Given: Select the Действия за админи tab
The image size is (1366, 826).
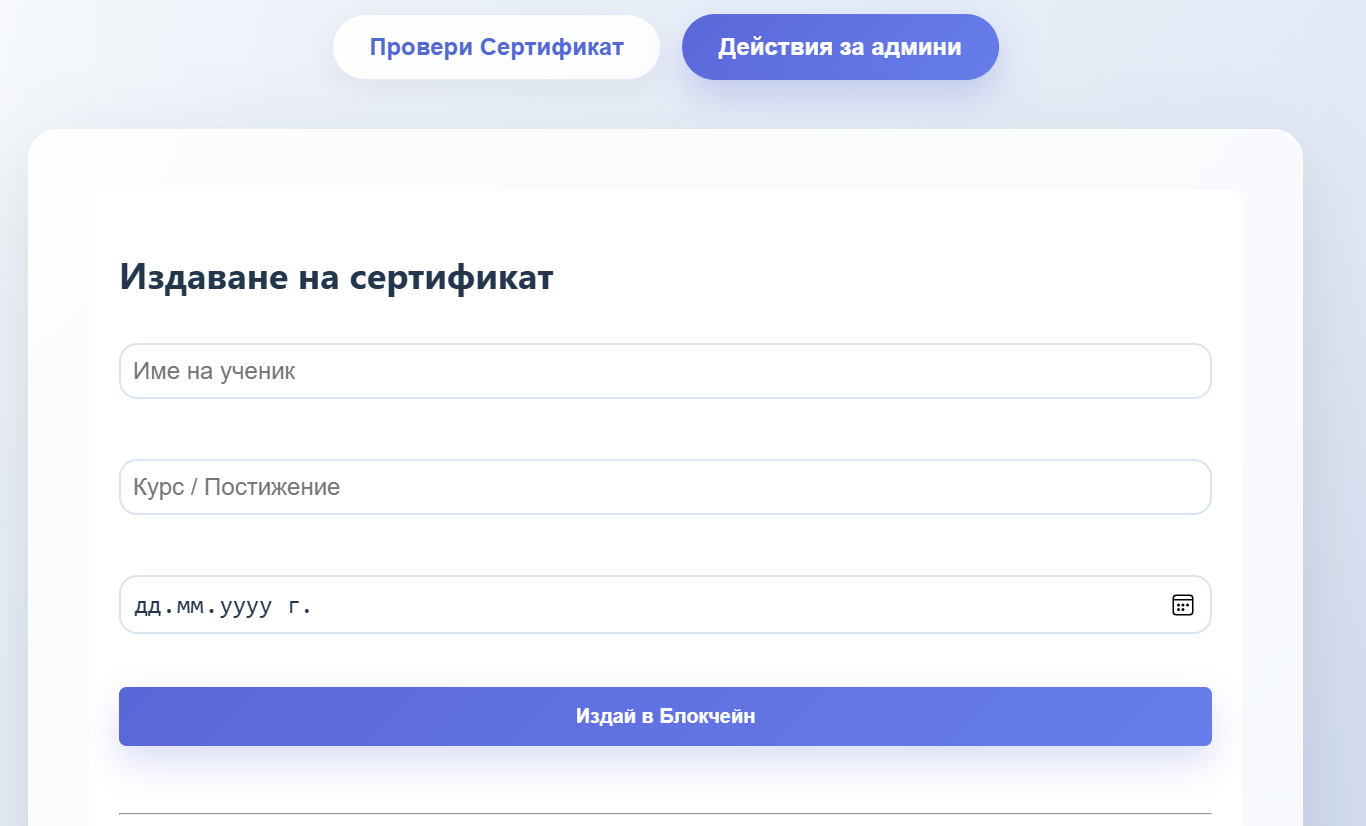Looking at the screenshot, I should point(840,47).
